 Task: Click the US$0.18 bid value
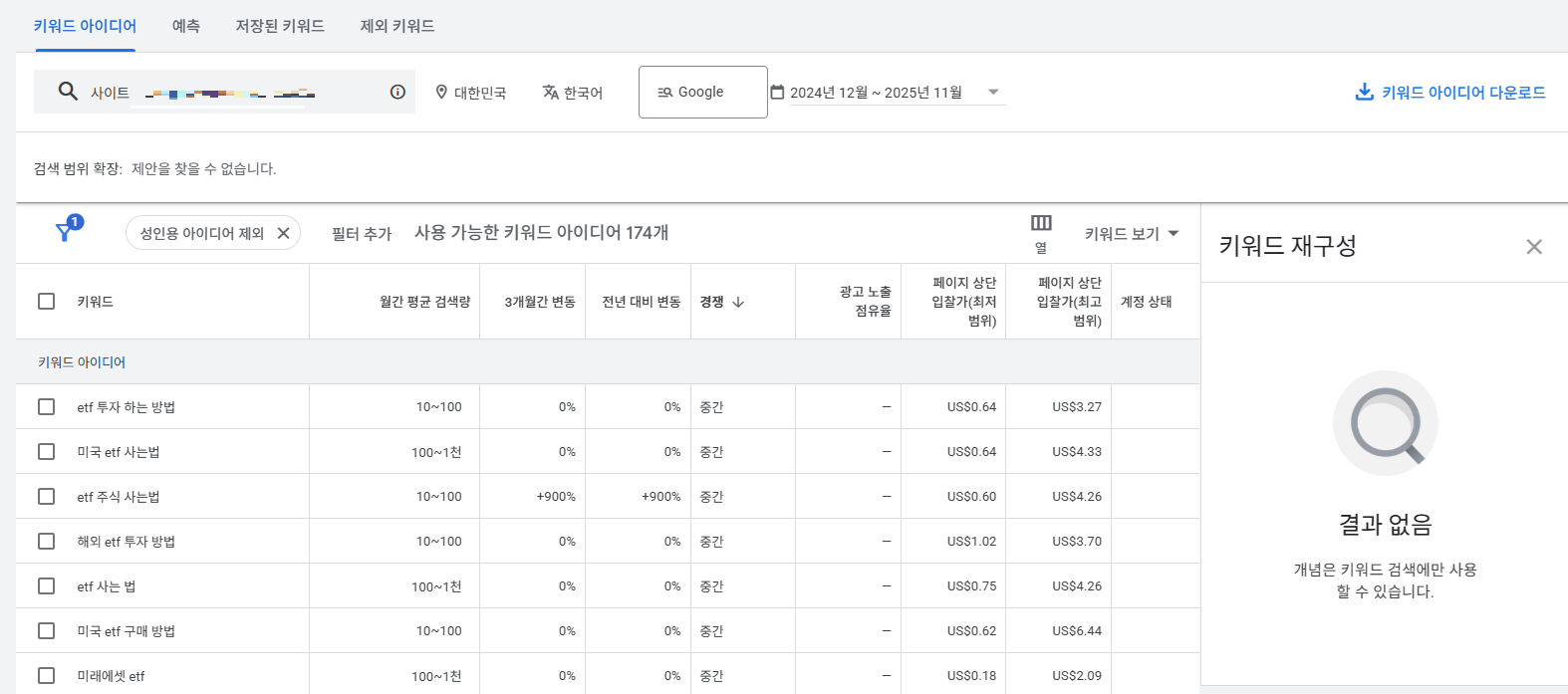pos(971,675)
